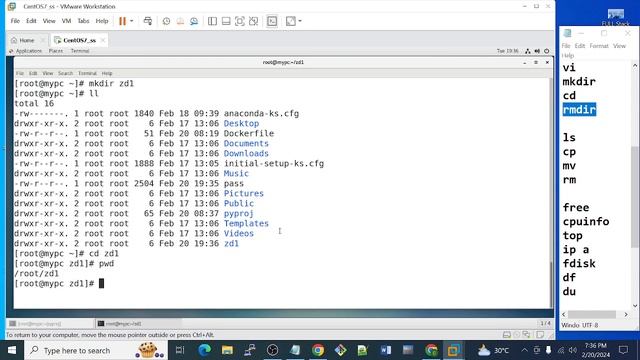
Task: Click Notepad's vertical scrollbar down arrow
Action: (635, 306)
